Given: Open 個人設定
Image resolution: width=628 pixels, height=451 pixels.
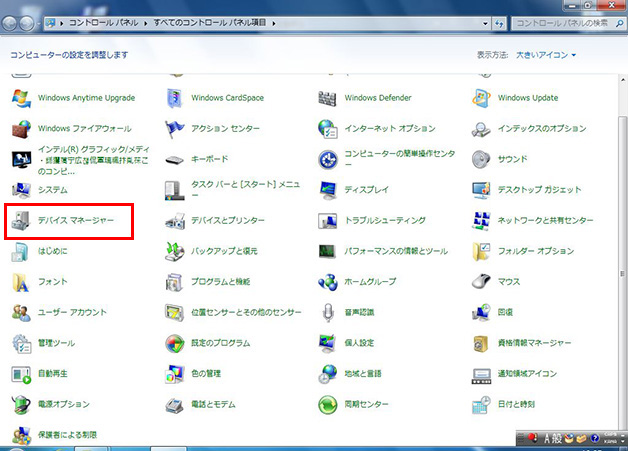Looking at the screenshot, I should [346, 343].
